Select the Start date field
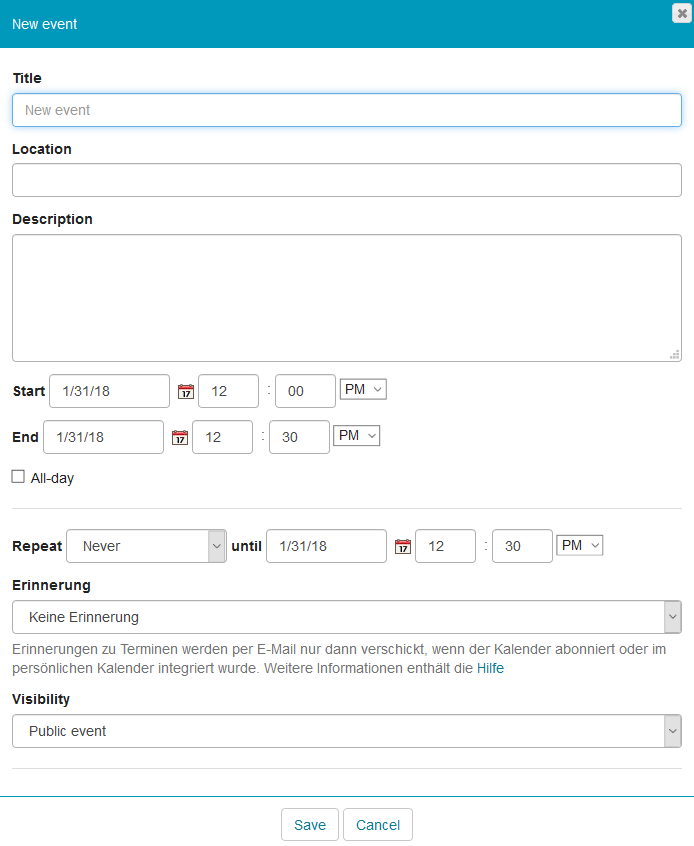The image size is (694, 846). [109, 391]
